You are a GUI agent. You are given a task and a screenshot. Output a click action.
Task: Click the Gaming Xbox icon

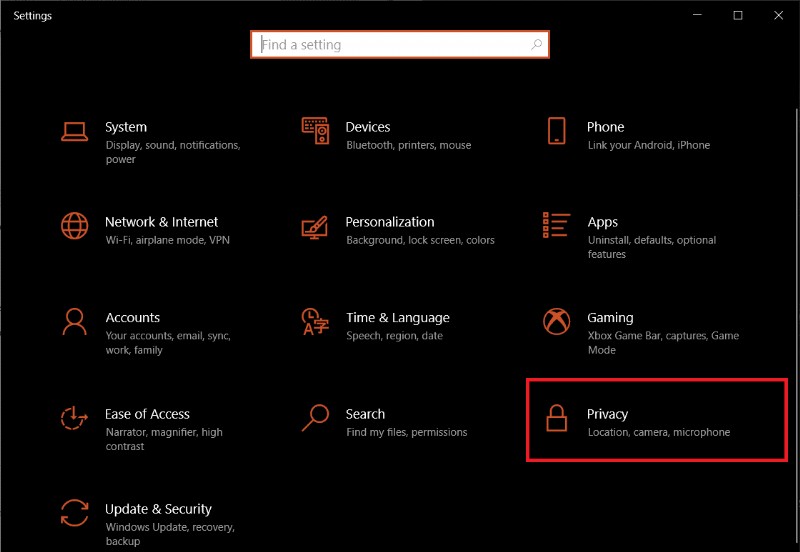coord(557,321)
